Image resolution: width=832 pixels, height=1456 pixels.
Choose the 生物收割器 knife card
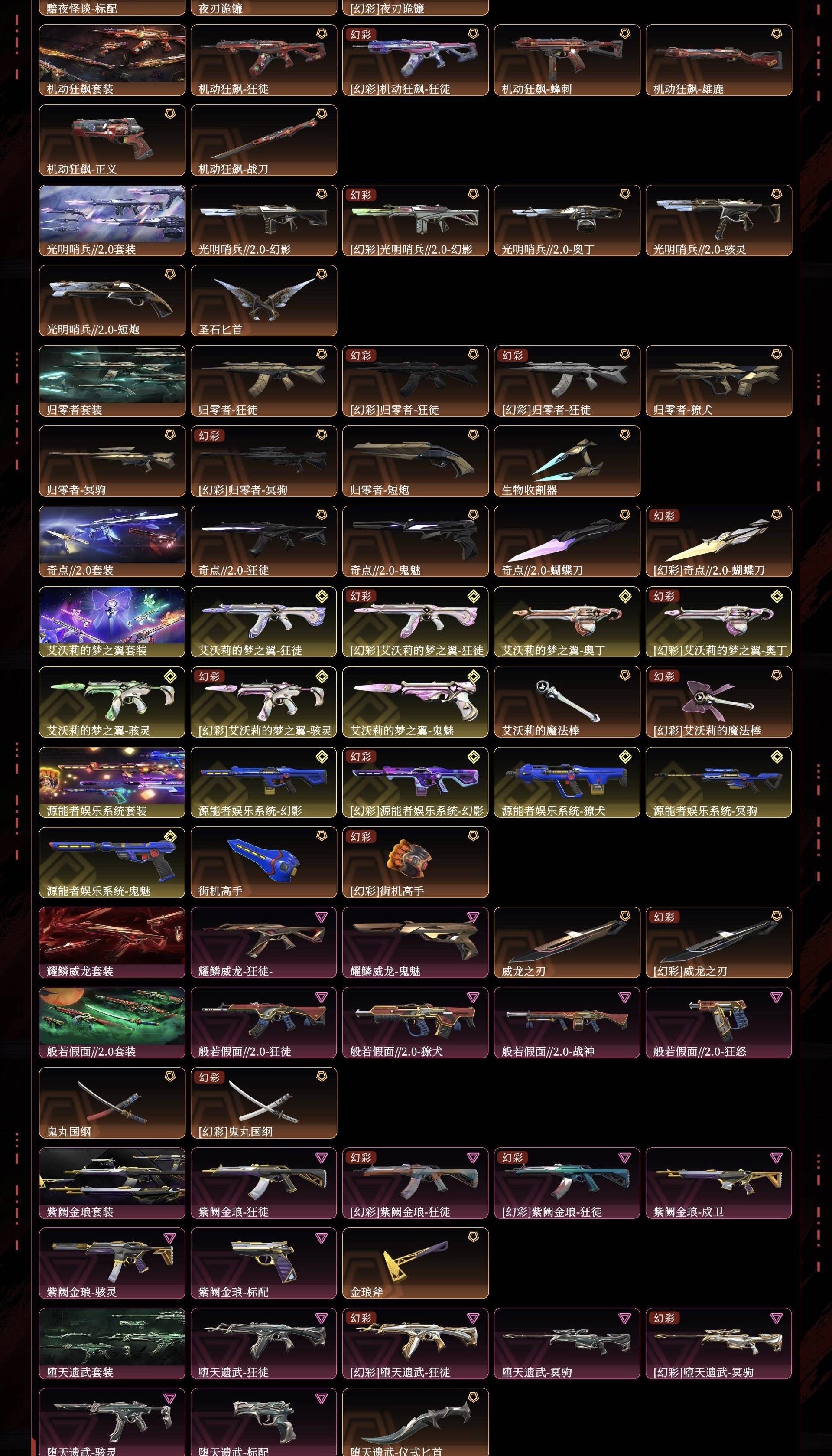pos(567,461)
